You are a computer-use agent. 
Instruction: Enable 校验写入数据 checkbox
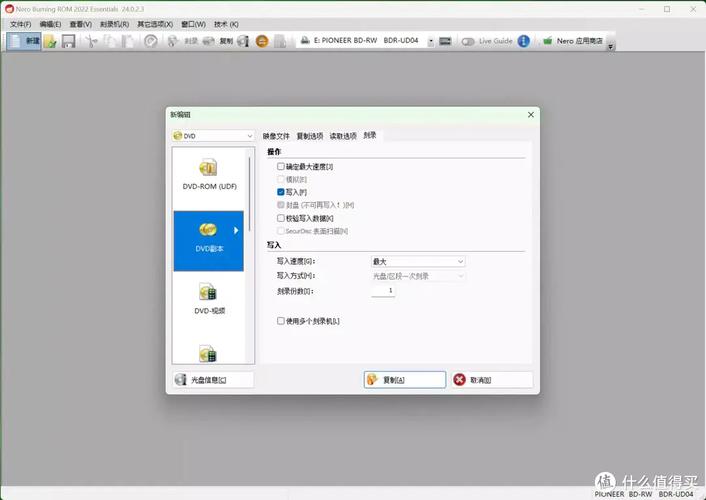pyautogui.click(x=281, y=218)
